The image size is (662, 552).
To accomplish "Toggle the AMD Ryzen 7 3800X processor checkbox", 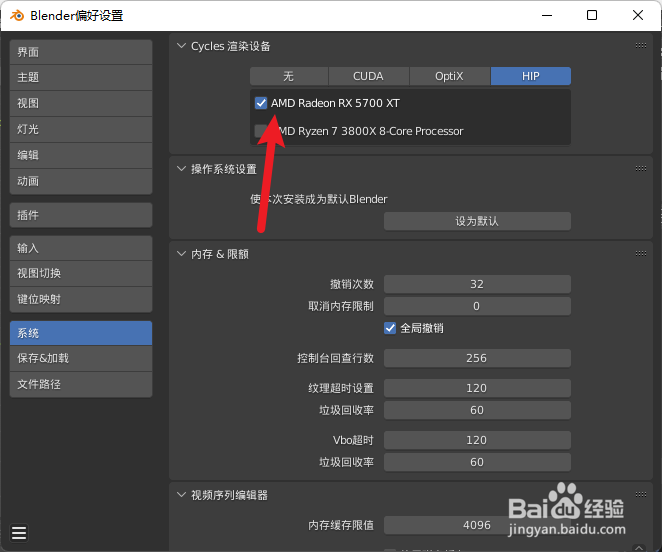I will pyautogui.click(x=261, y=131).
